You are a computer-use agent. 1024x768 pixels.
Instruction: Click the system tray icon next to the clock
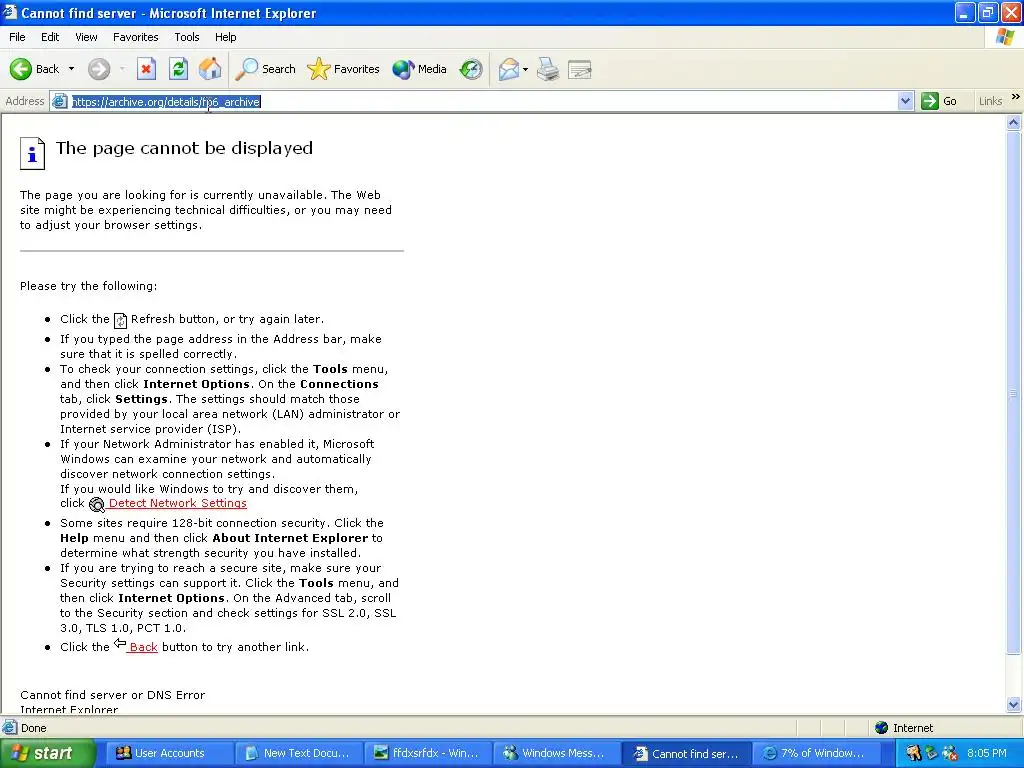950,753
